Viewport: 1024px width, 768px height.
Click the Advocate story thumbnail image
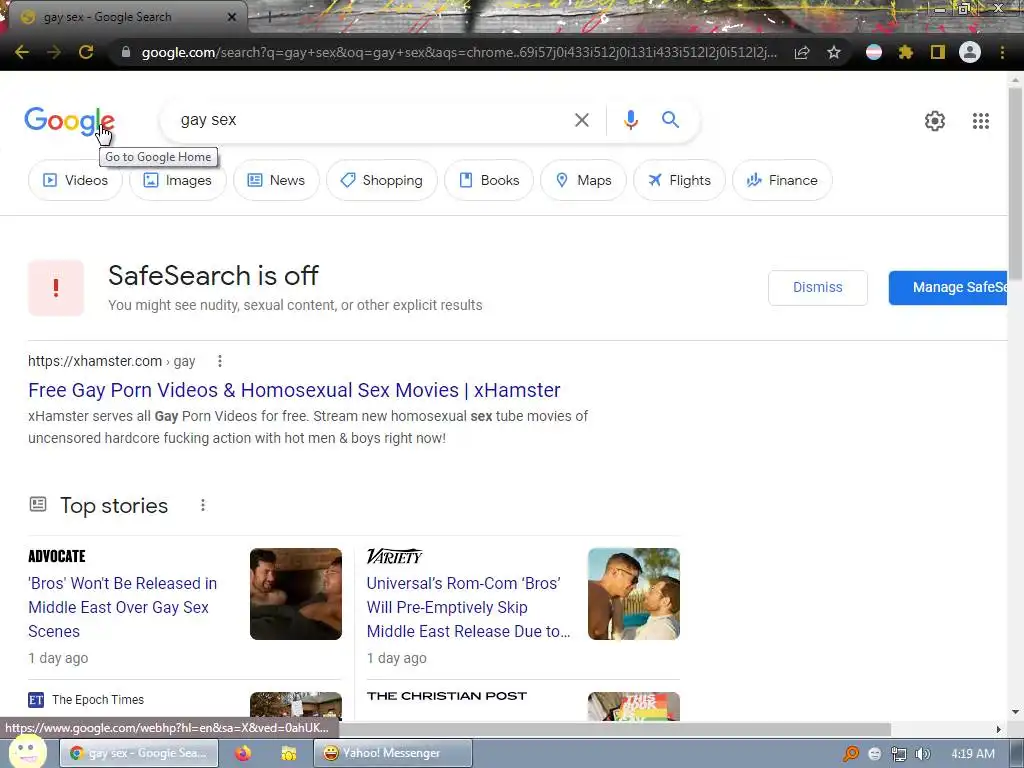click(296, 594)
